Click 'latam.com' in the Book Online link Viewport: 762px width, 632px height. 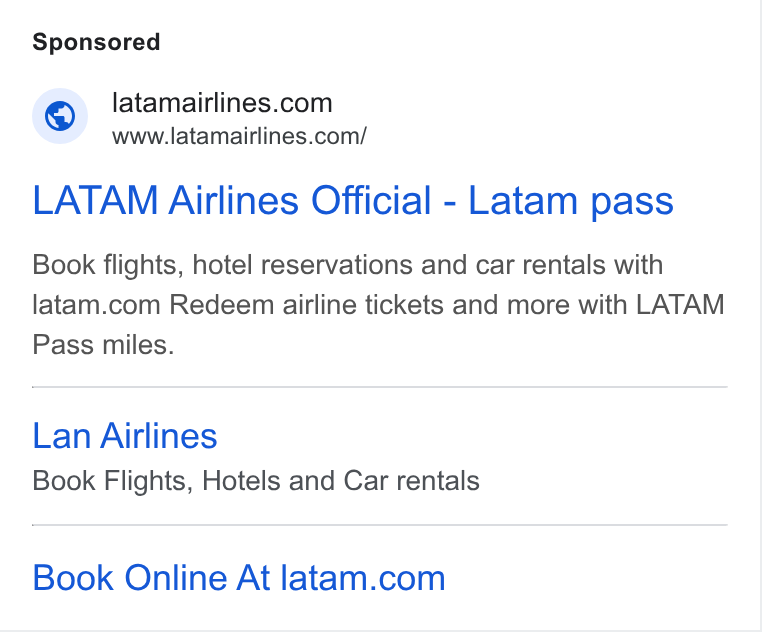pyautogui.click(x=363, y=578)
